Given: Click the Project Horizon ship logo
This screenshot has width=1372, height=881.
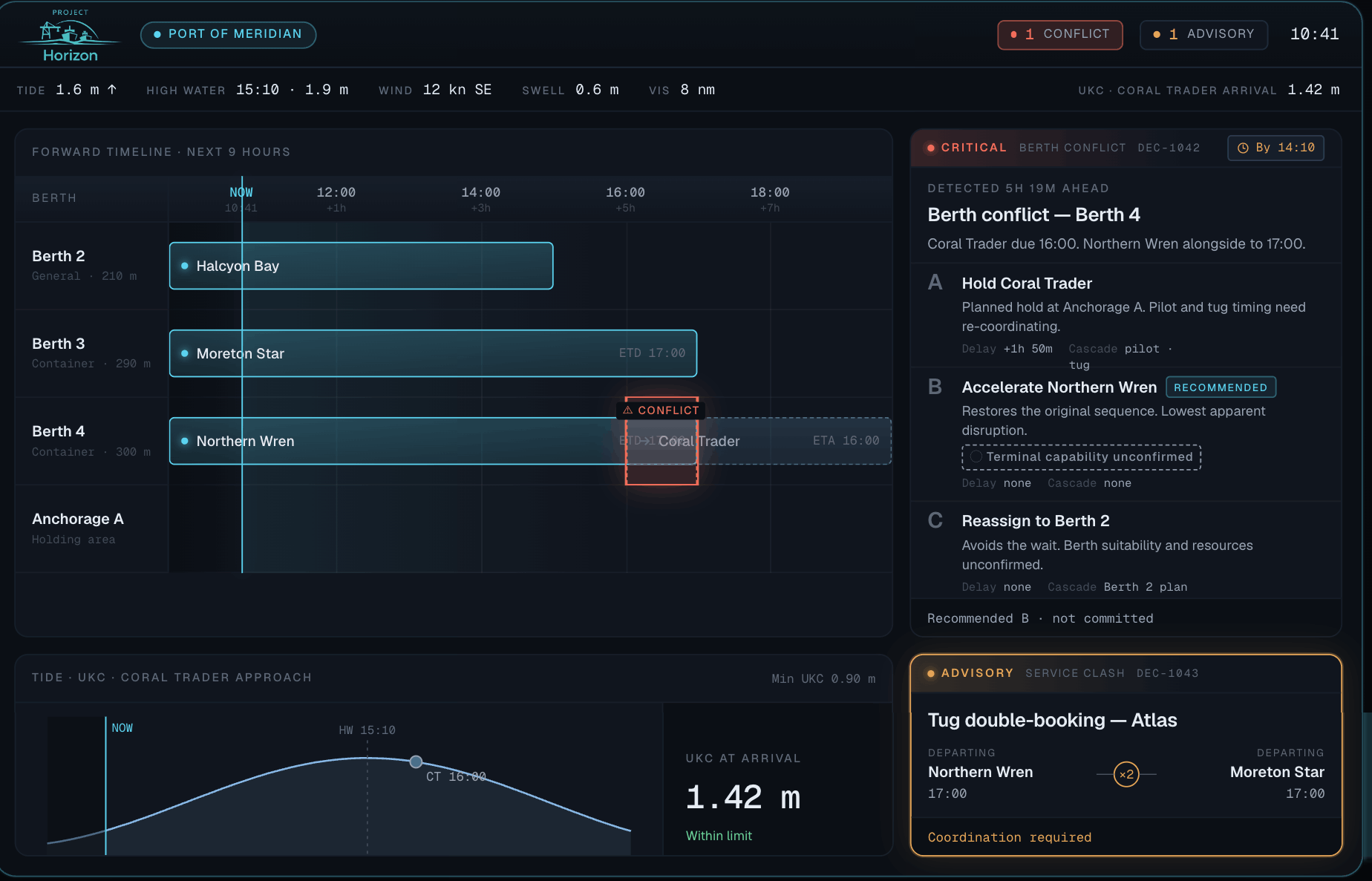Looking at the screenshot, I should point(70,35).
